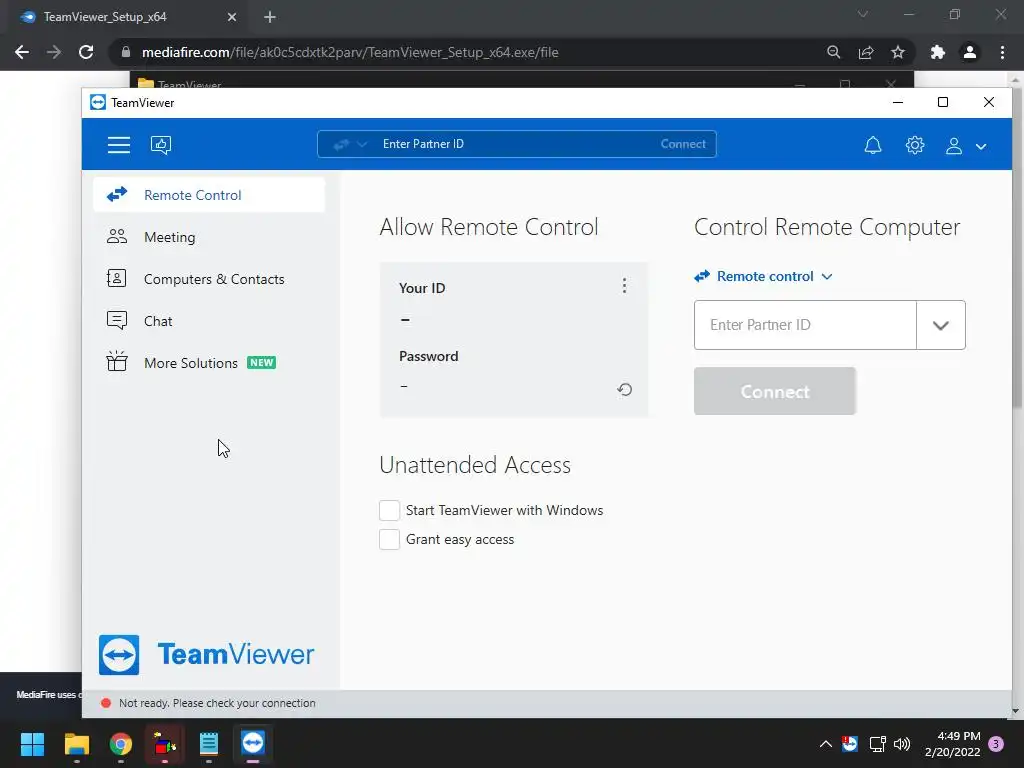Viewport: 1024px width, 768px height.
Task: Click the Chrome zoom magnifier icon
Action: click(x=833, y=52)
